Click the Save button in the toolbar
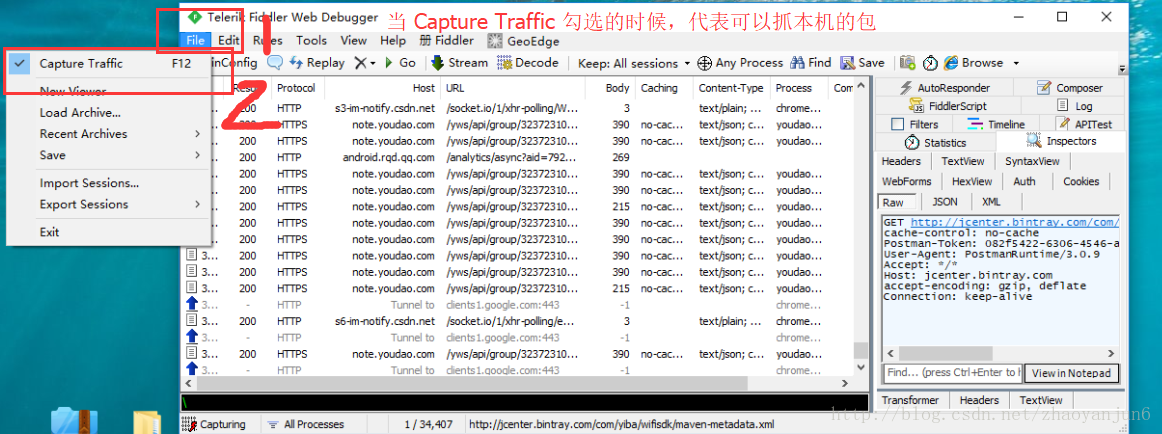 click(863, 63)
